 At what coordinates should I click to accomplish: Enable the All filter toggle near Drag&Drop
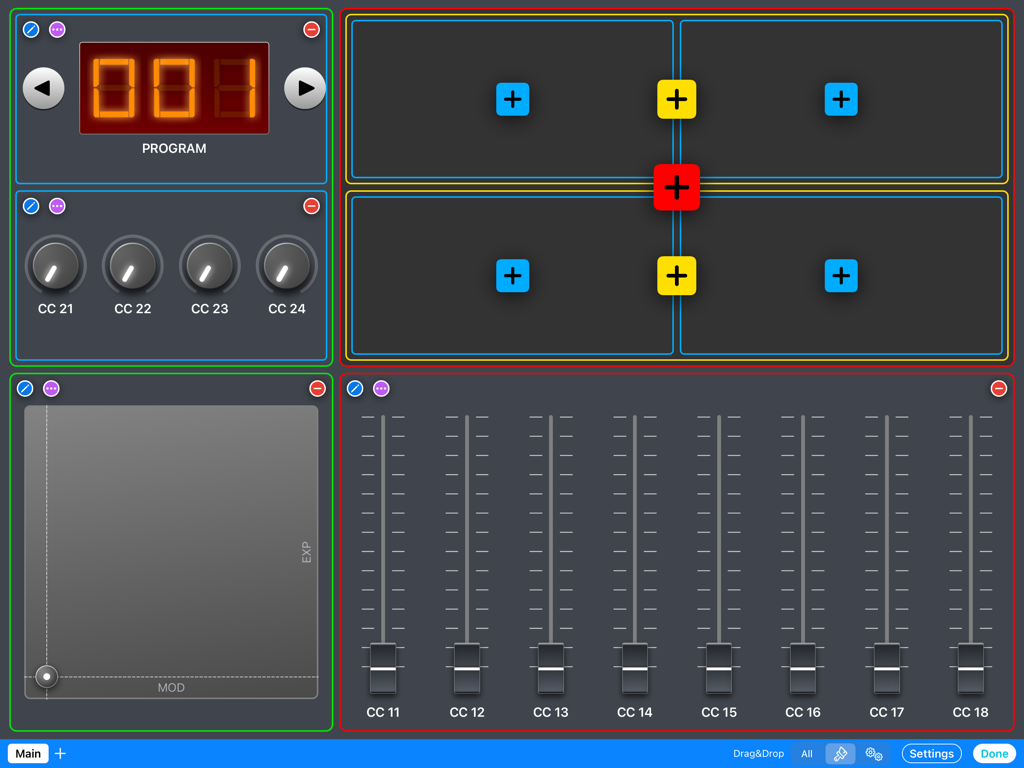[x=806, y=753]
